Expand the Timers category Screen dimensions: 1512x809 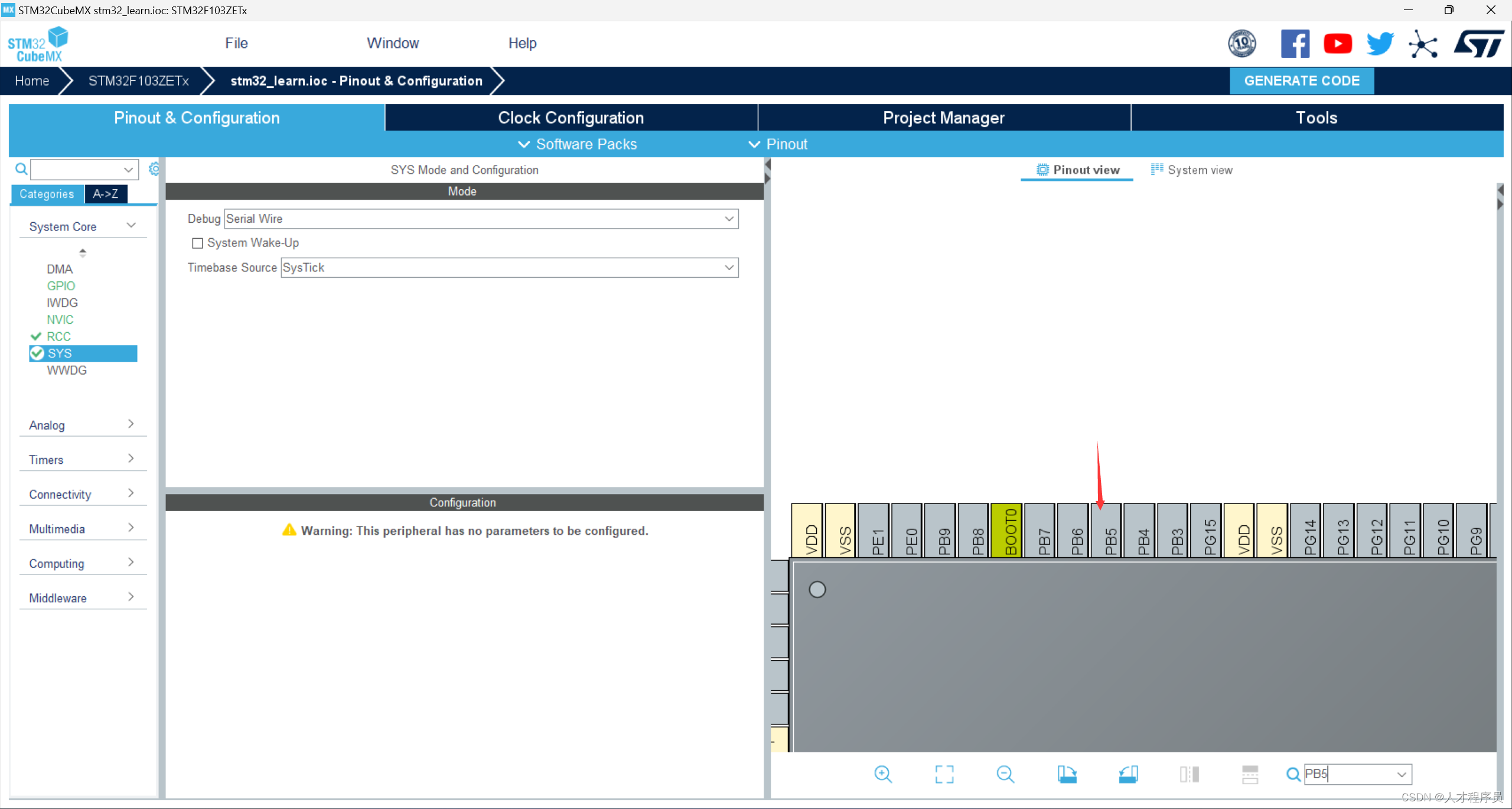coord(83,460)
